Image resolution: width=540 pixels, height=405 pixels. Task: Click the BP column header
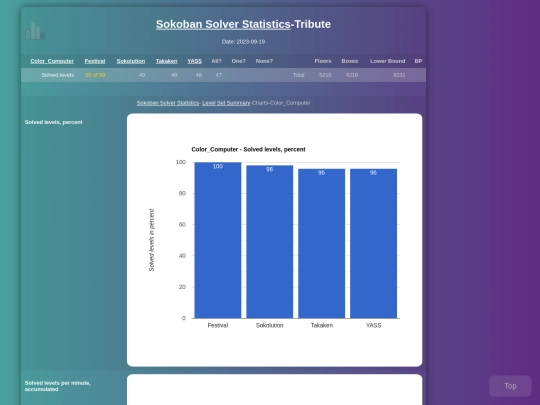coord(418,61)
